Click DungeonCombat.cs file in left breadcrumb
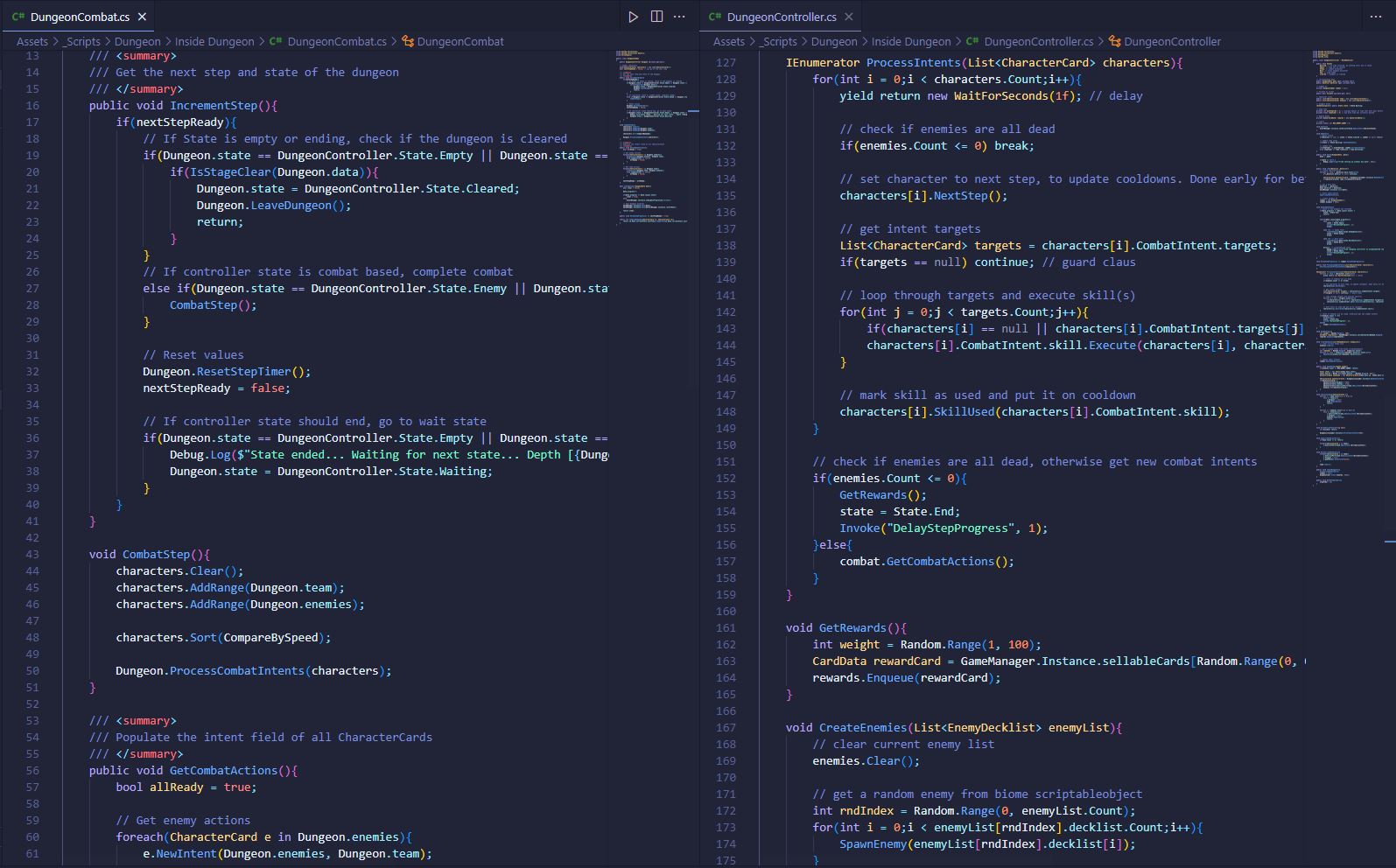1396x868 pixels. [336, 41]
